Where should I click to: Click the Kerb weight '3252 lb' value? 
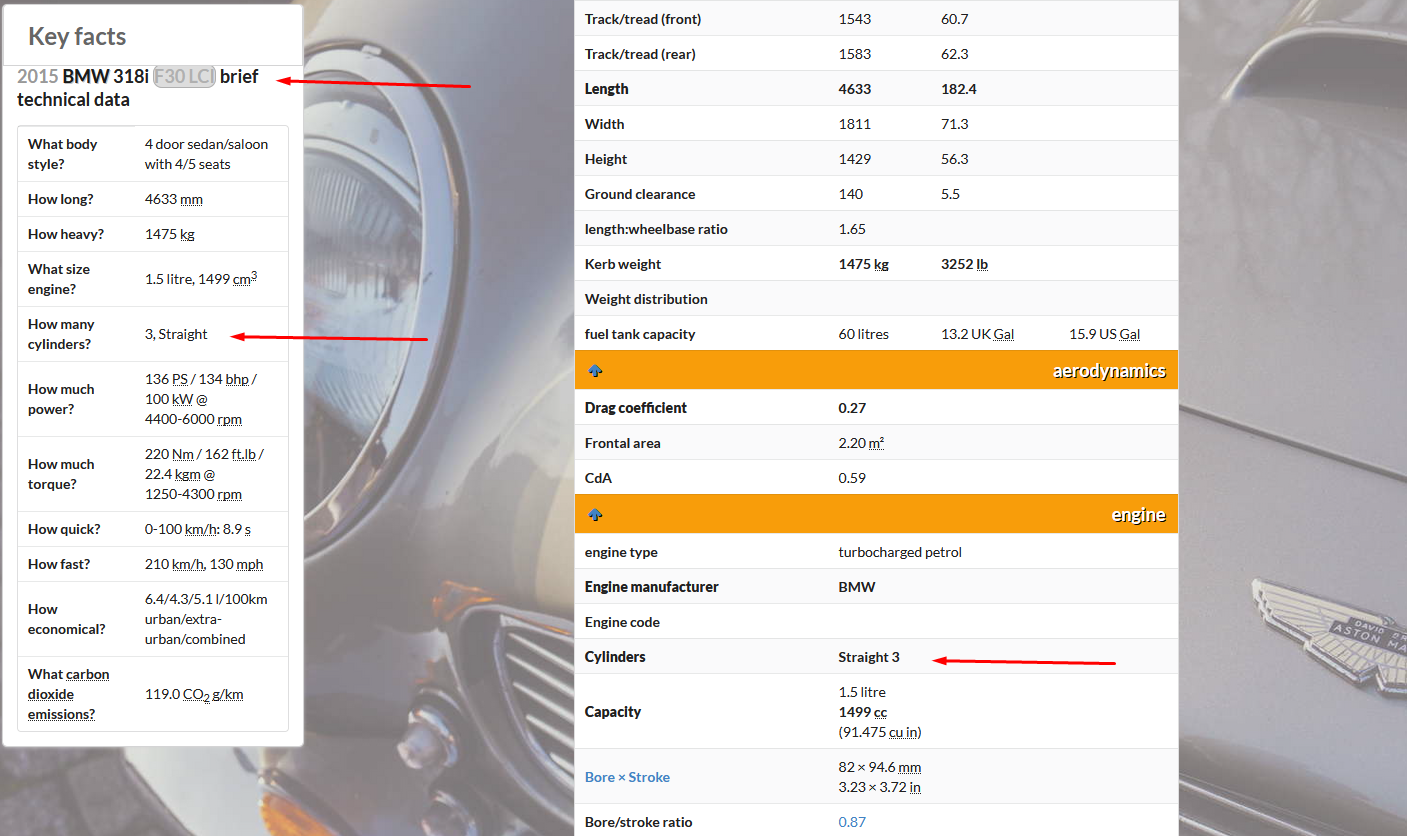coord(965,264)
